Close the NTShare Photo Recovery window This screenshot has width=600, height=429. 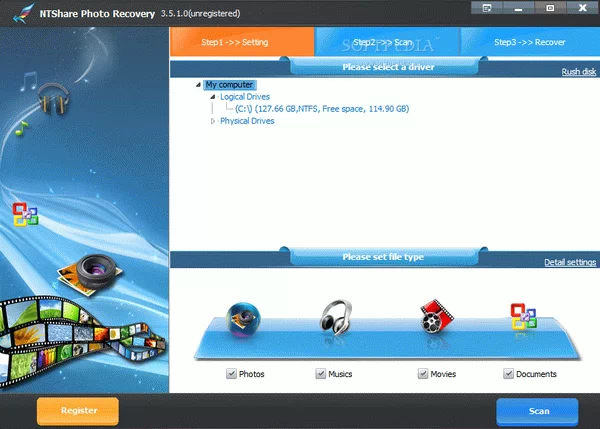point(582,8)
